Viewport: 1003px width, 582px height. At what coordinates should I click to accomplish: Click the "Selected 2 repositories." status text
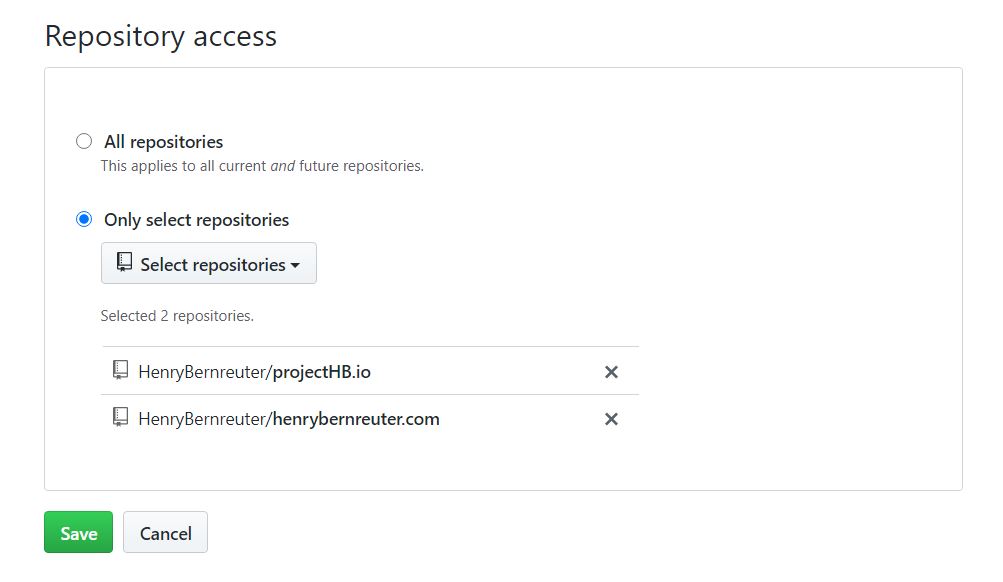pos(177,316)
